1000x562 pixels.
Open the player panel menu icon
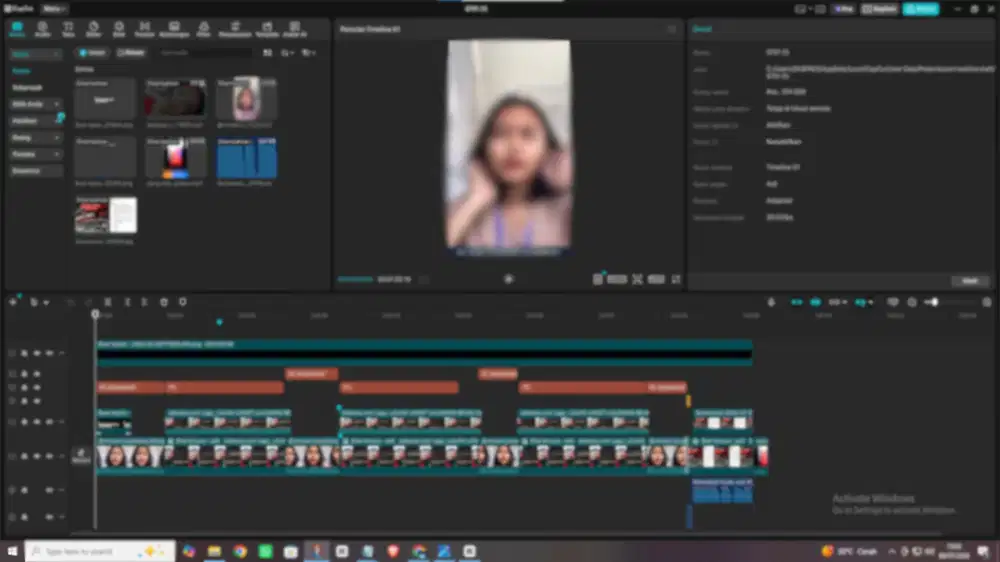(672, 29)
